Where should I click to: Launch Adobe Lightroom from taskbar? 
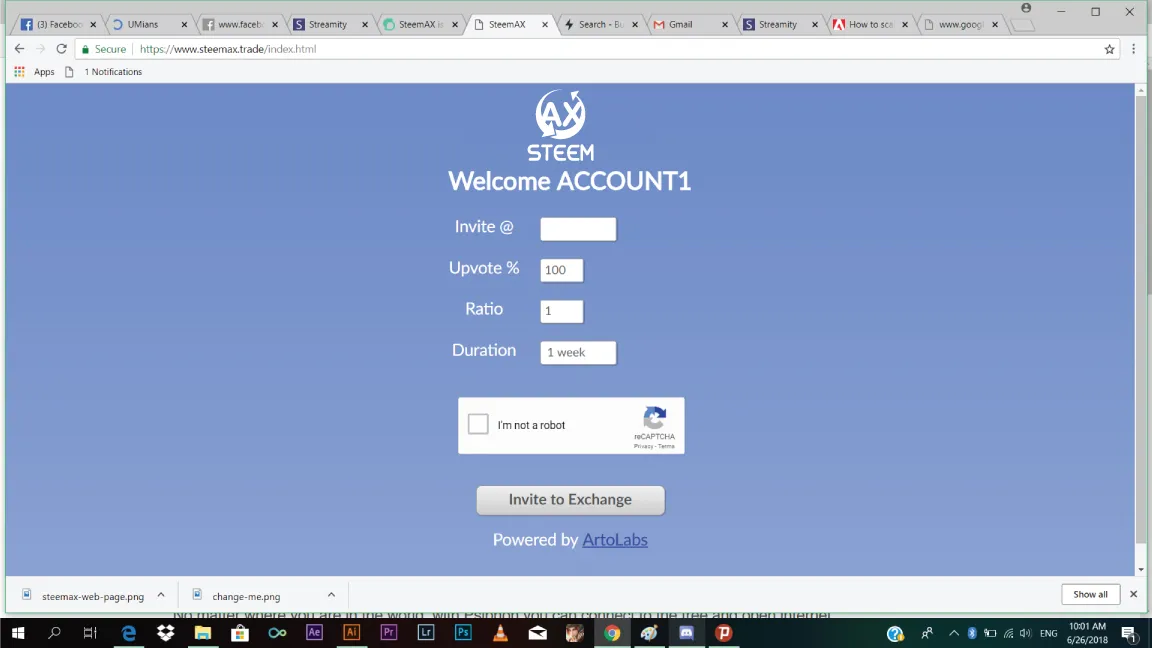426,633
